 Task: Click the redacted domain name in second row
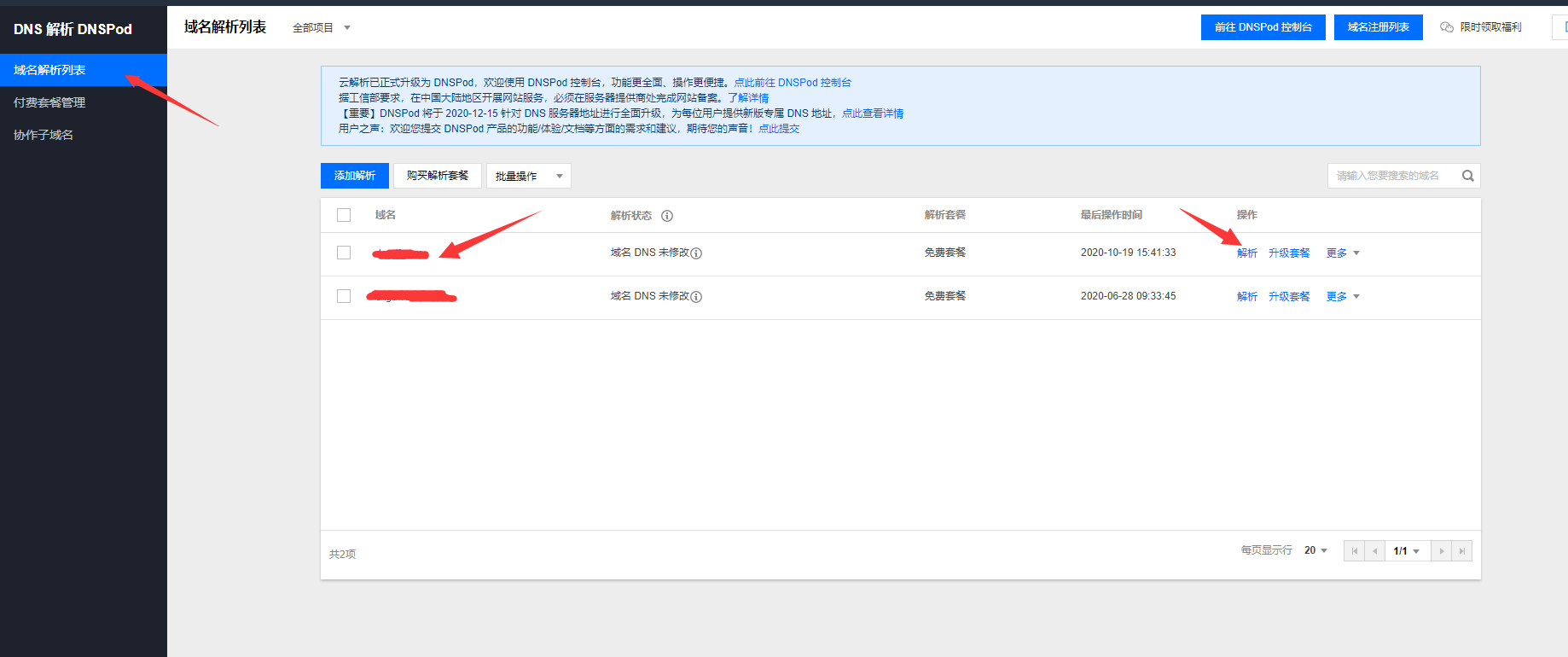[411, 296]
